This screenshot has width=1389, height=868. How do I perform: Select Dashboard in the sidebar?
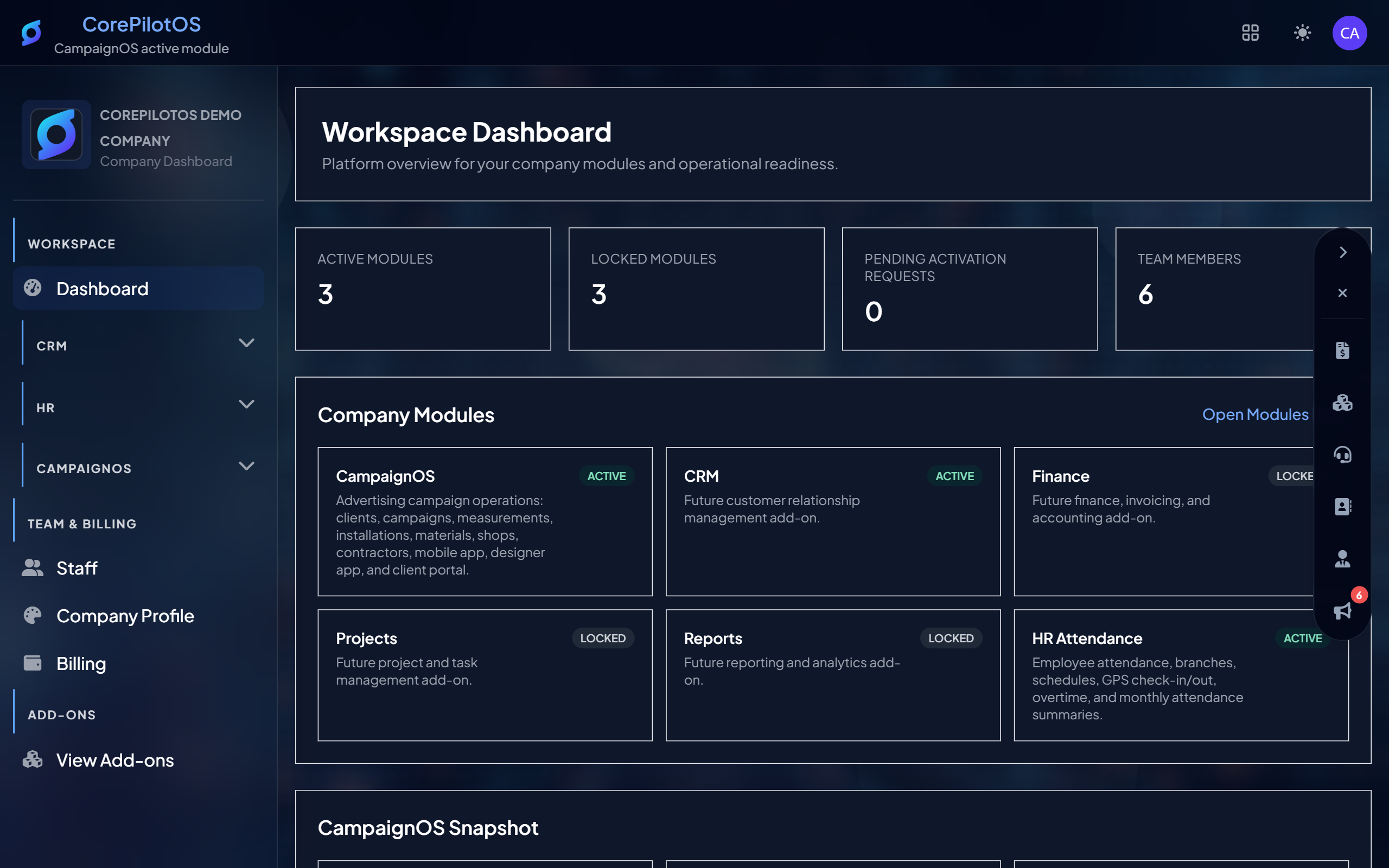pyautogui.click(x=138, y=288)
